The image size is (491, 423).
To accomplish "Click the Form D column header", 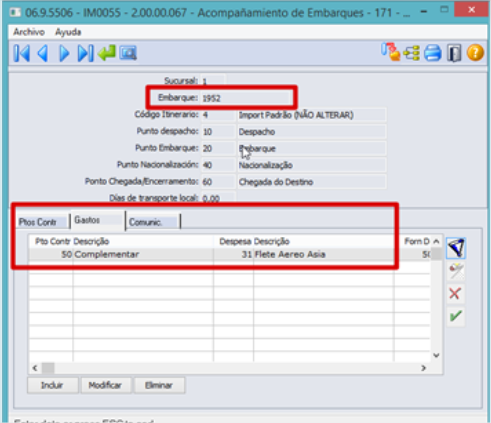I will point(412,241).
